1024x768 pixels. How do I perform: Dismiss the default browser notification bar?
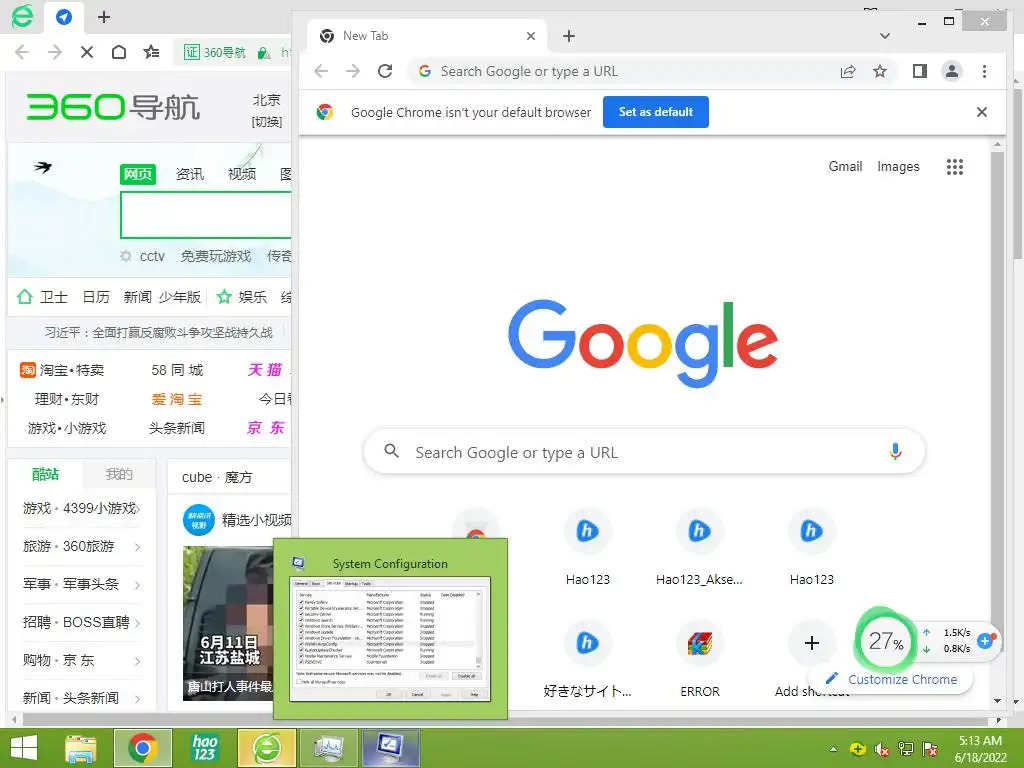pos(982,112)
